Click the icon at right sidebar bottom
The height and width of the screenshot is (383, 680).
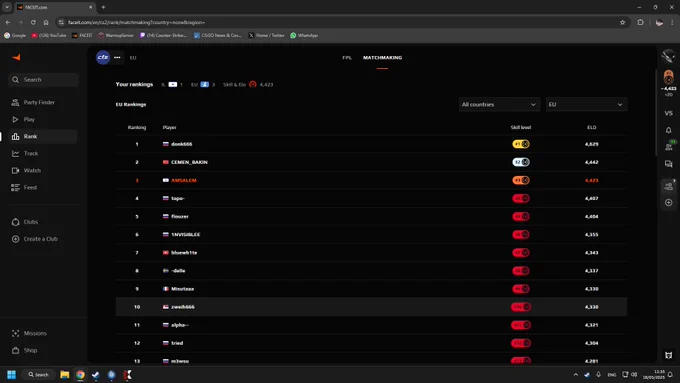point(668,355)
